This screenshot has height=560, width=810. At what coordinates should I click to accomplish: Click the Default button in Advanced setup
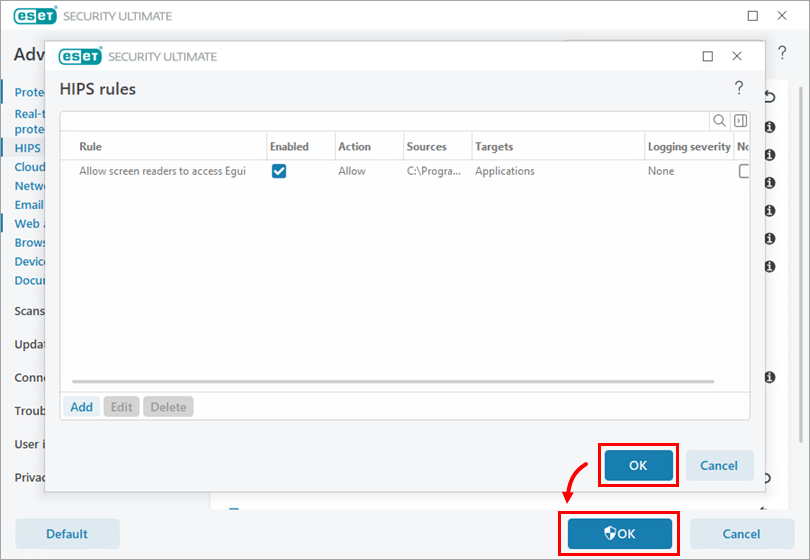(67, 534)
